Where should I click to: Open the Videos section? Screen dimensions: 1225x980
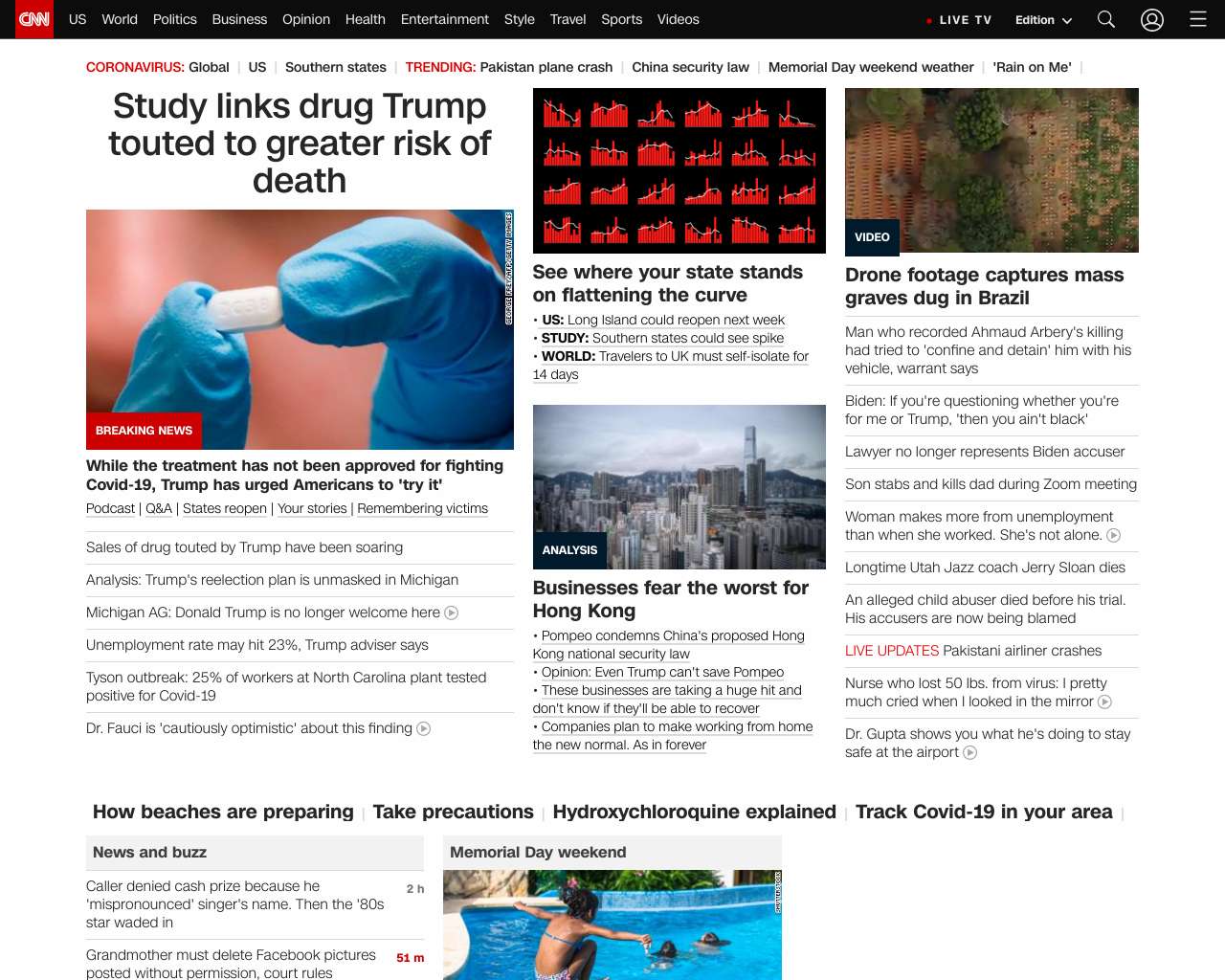coord(679,19)
